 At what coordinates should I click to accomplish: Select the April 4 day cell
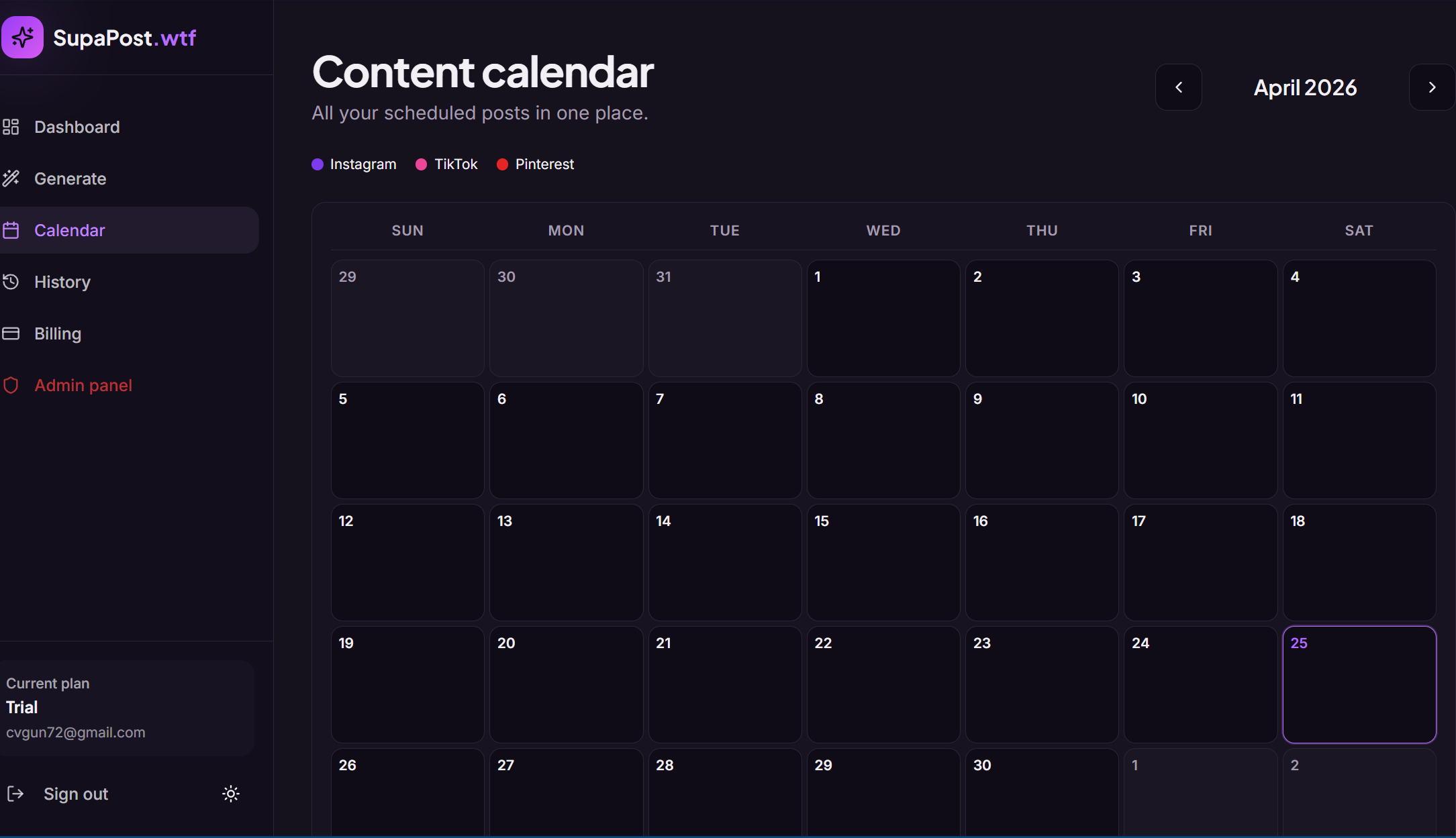pyautogui.click(x=1359, y=318)
